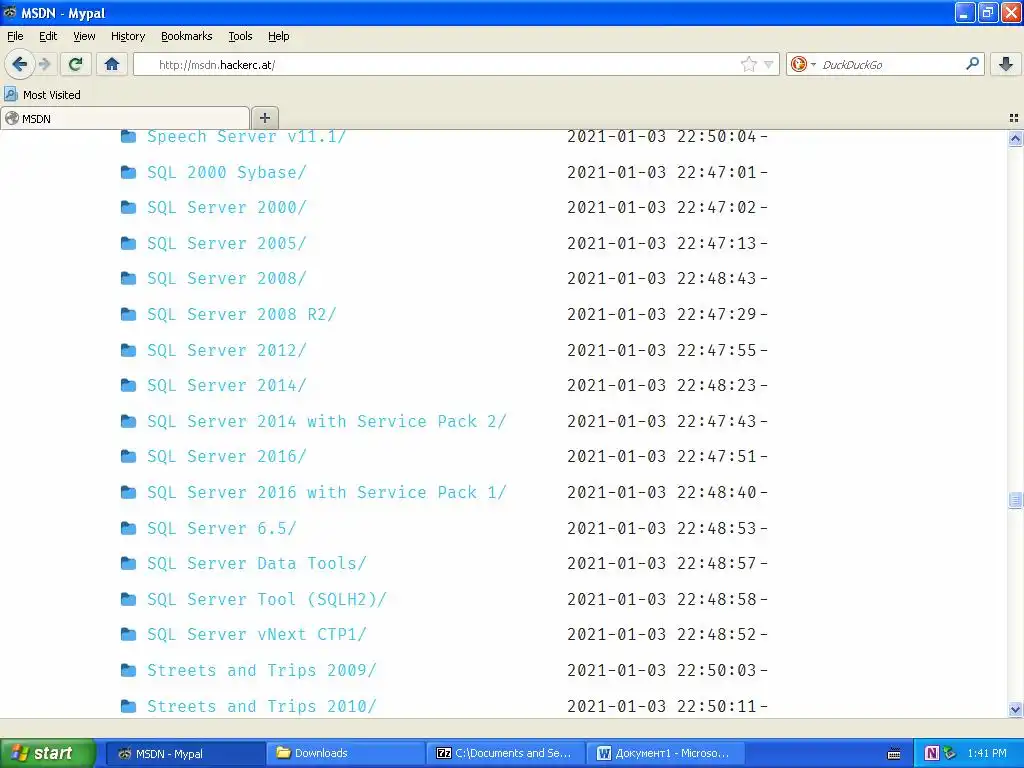
Task: Open the File menu
Action: point(15,36)
